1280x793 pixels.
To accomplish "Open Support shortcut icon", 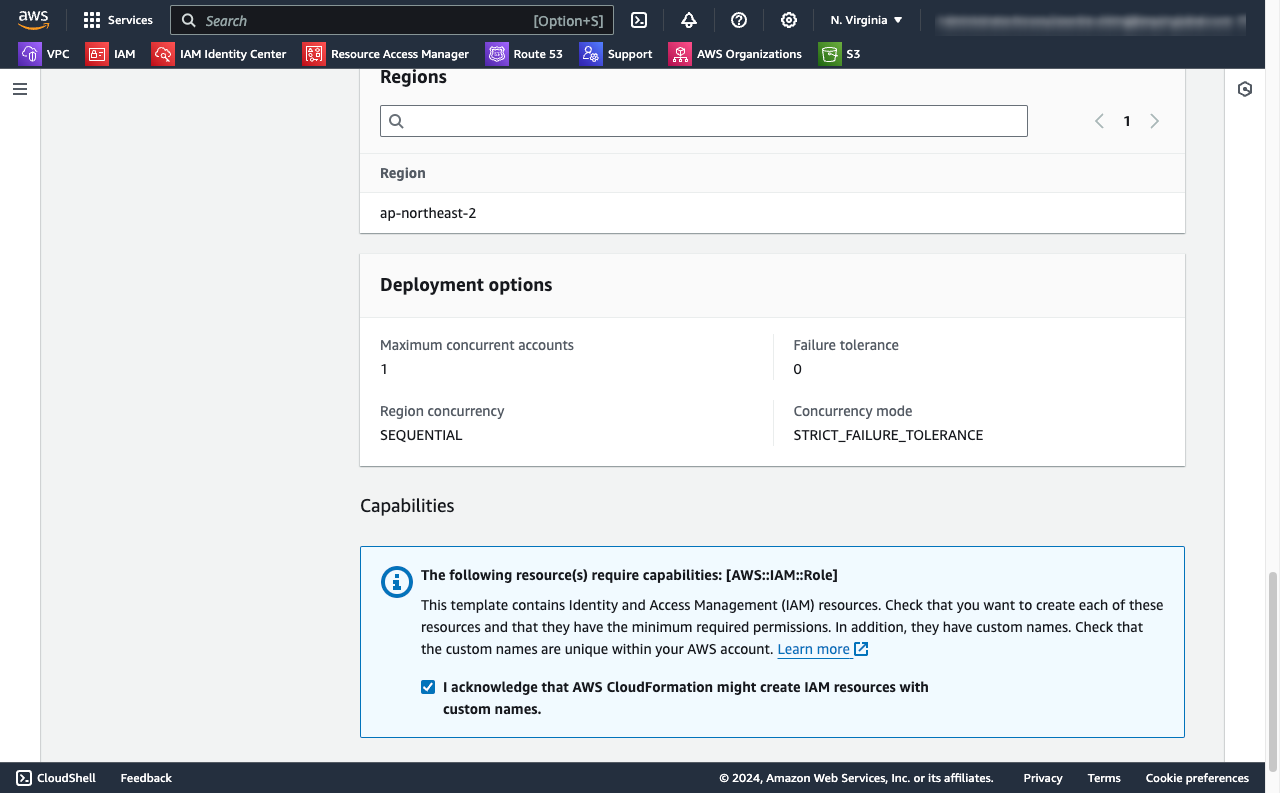I will coord(591,54).
